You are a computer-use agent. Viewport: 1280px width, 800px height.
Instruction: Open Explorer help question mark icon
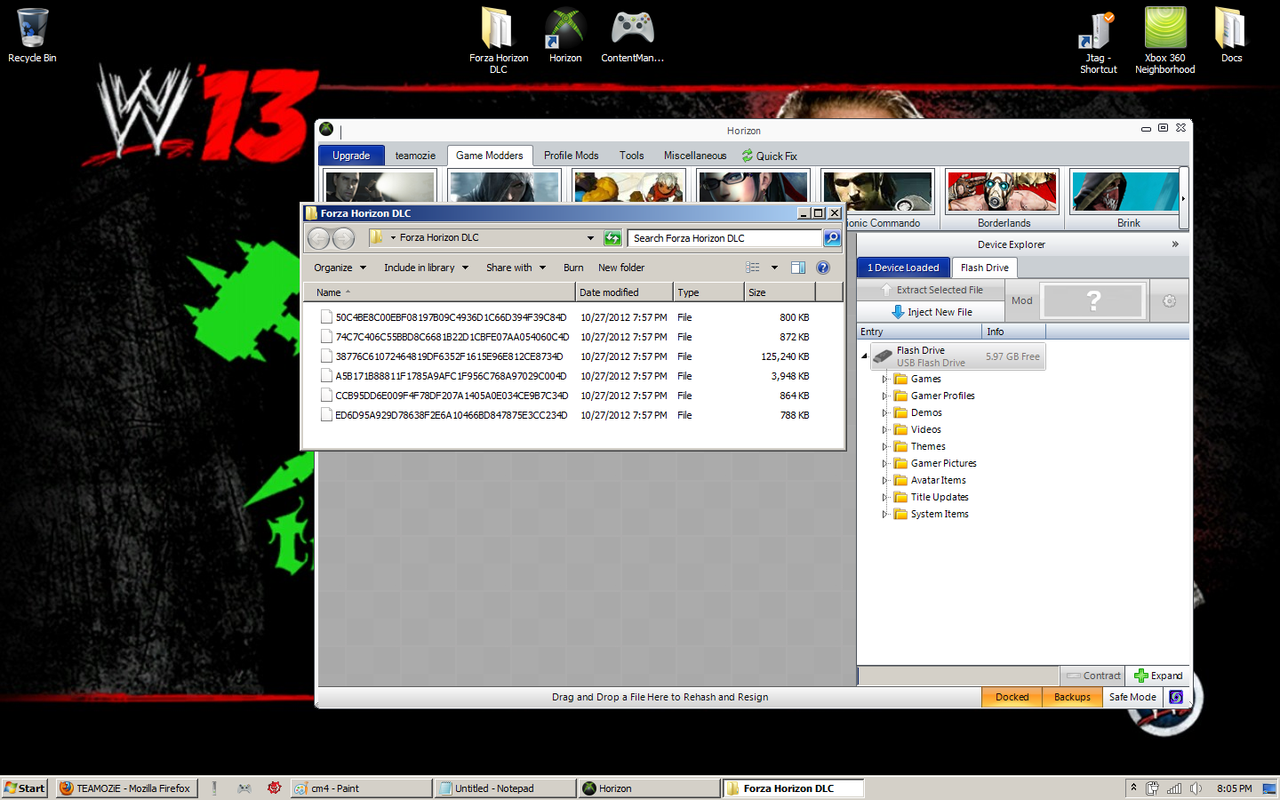[823, 268]
